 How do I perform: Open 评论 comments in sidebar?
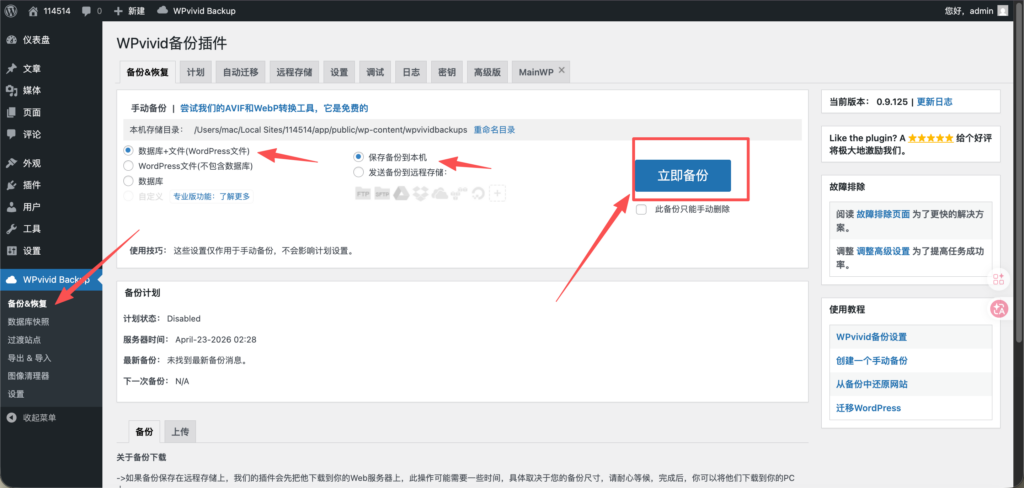(x=51, y=135)
